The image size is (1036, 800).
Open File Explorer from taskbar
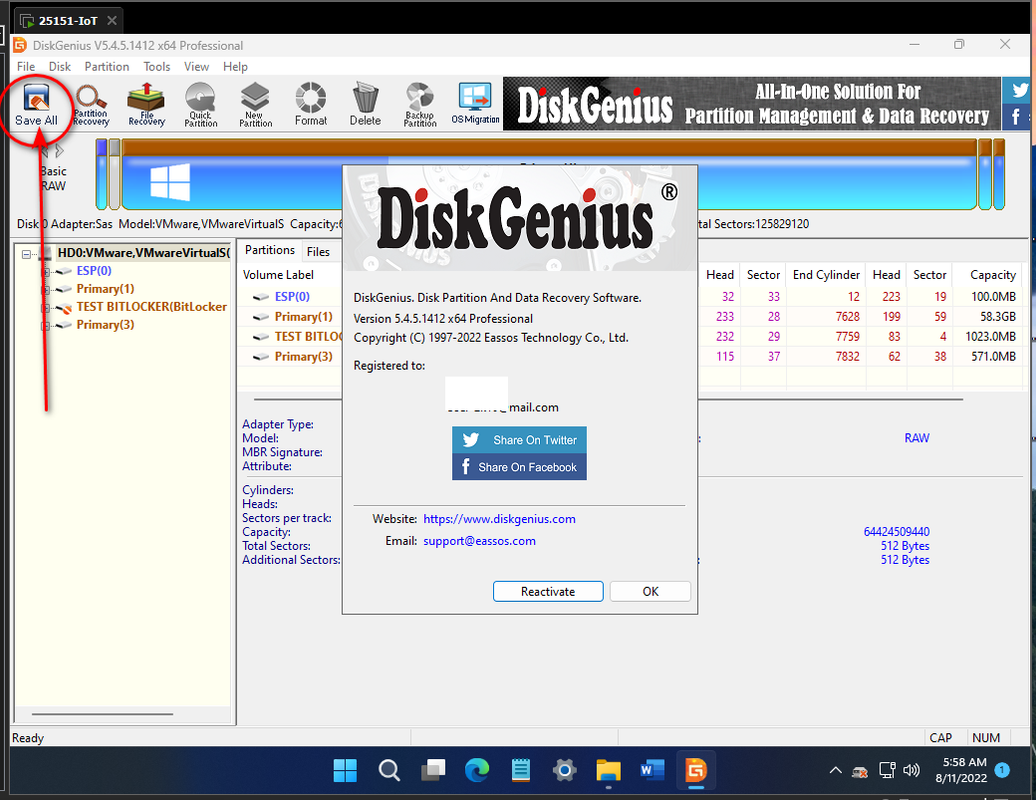pyautogui.click(x=608, y=770)
